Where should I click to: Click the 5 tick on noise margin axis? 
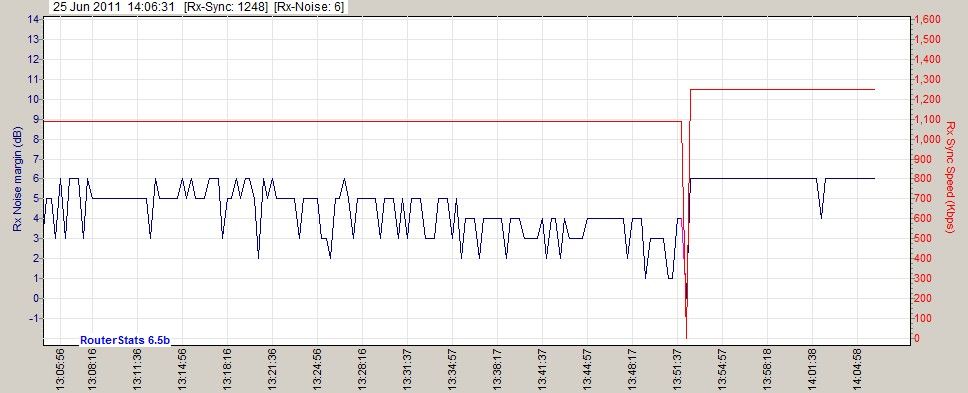tap(36, 199)
